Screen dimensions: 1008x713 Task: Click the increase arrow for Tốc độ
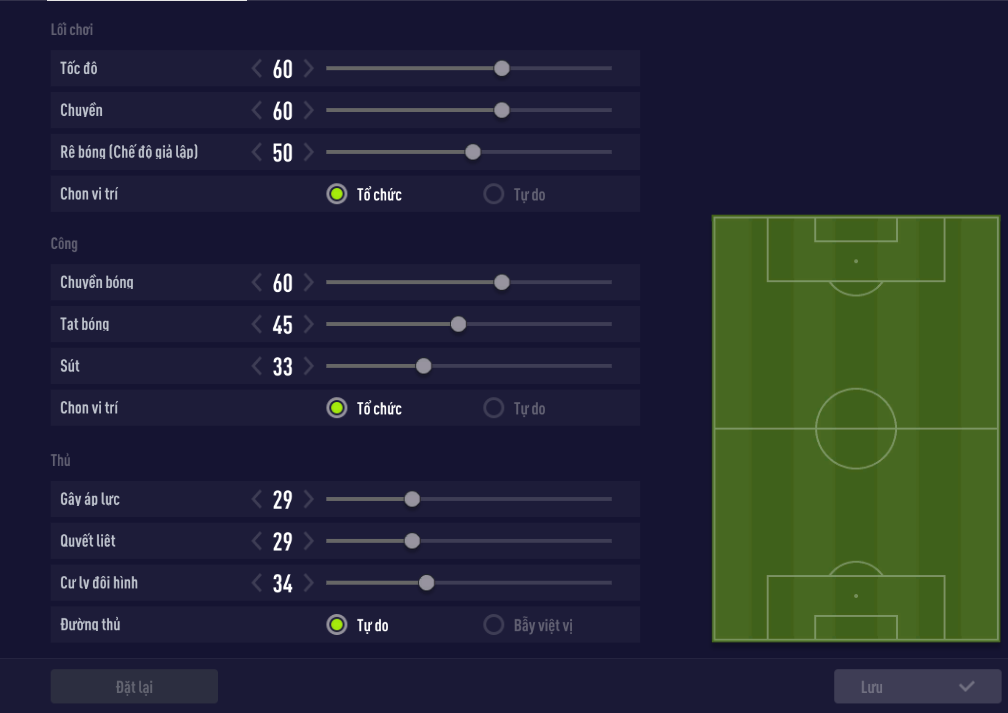coord(308,69)
